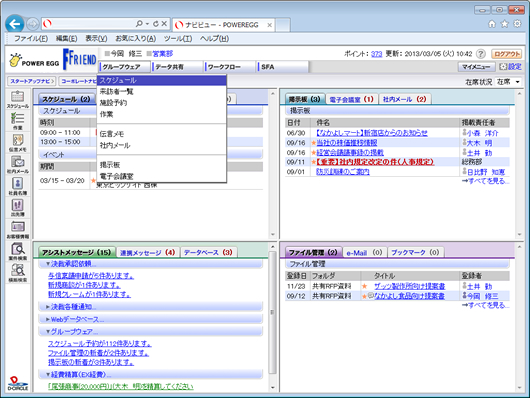The height and width of the screenshot is (398, 530).
Task: Open the SFA top menu
Action: (x=283, y=67)
